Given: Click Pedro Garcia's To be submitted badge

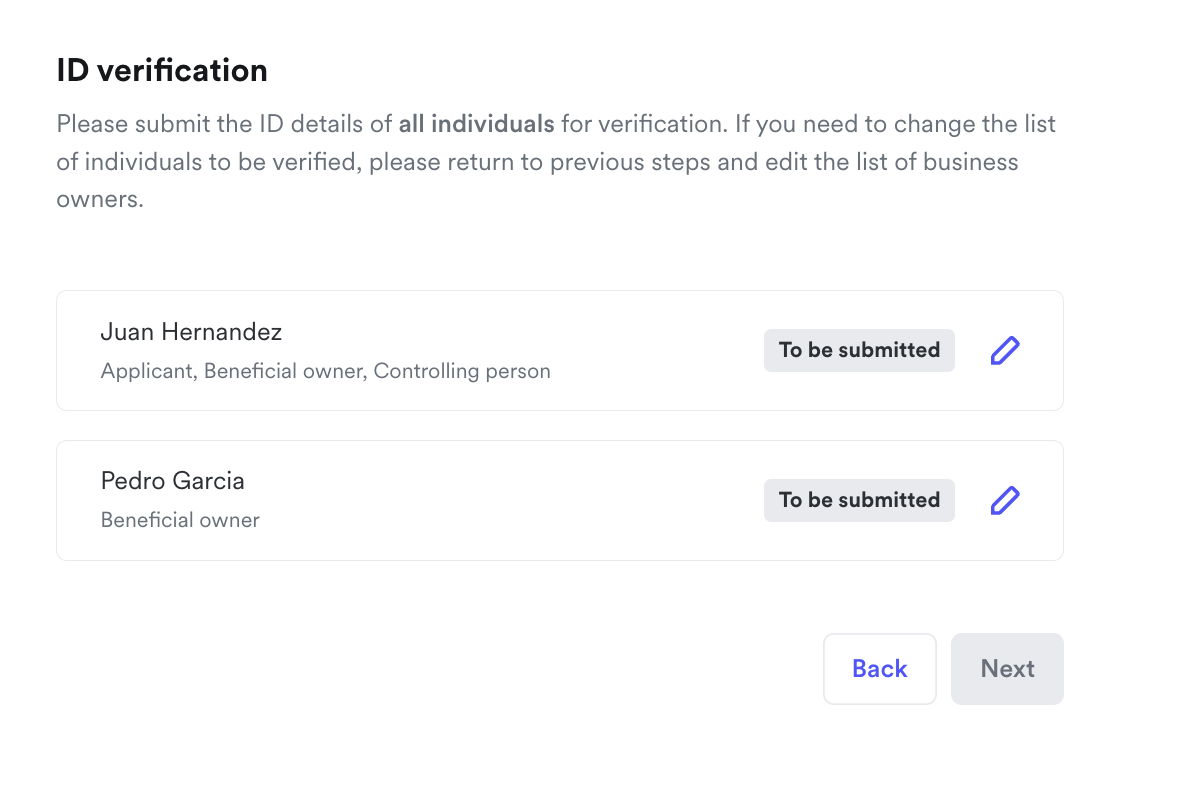Looking at the screenshot, I should [x=859, y=500].
